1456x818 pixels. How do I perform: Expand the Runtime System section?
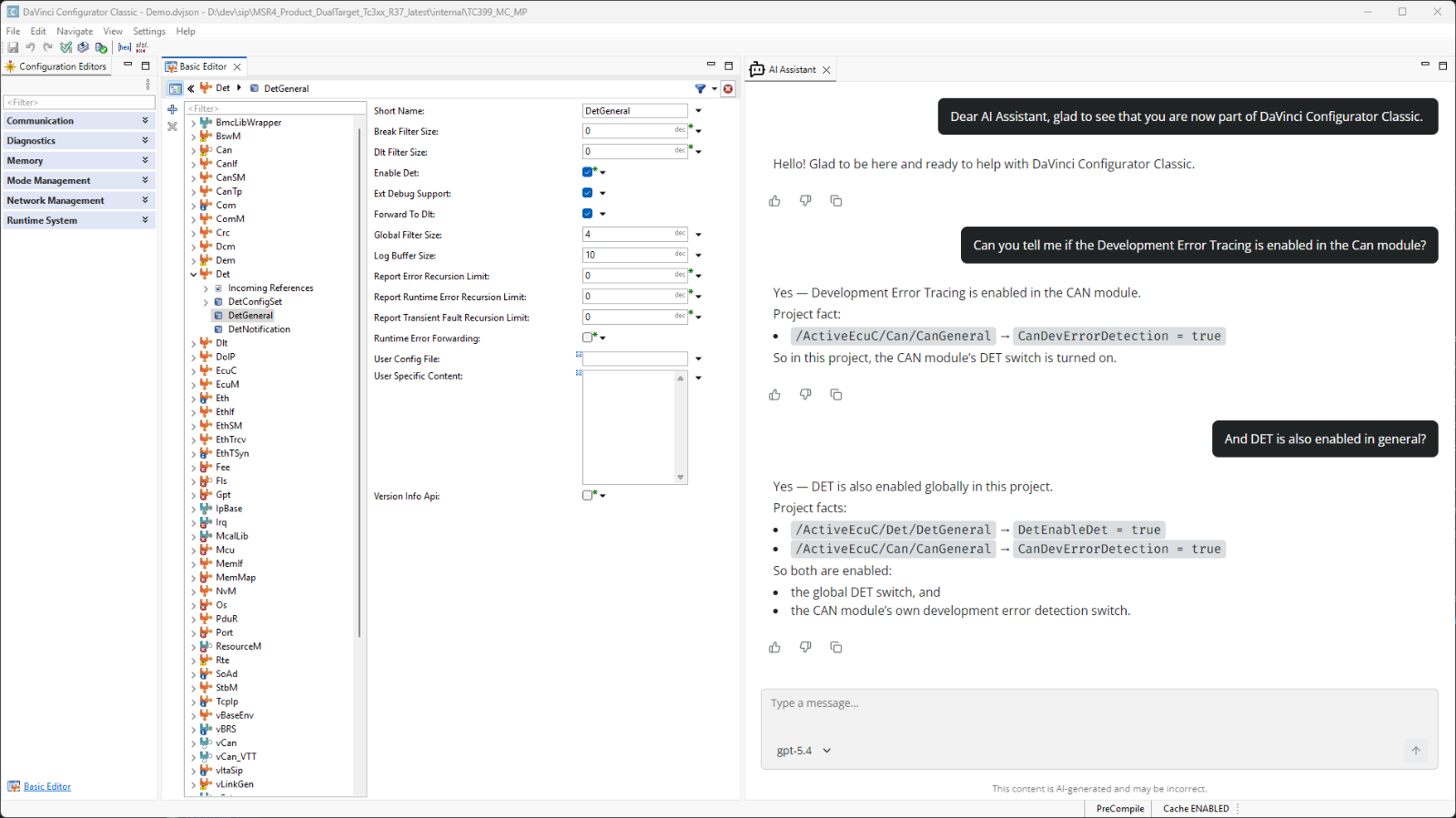78,220
